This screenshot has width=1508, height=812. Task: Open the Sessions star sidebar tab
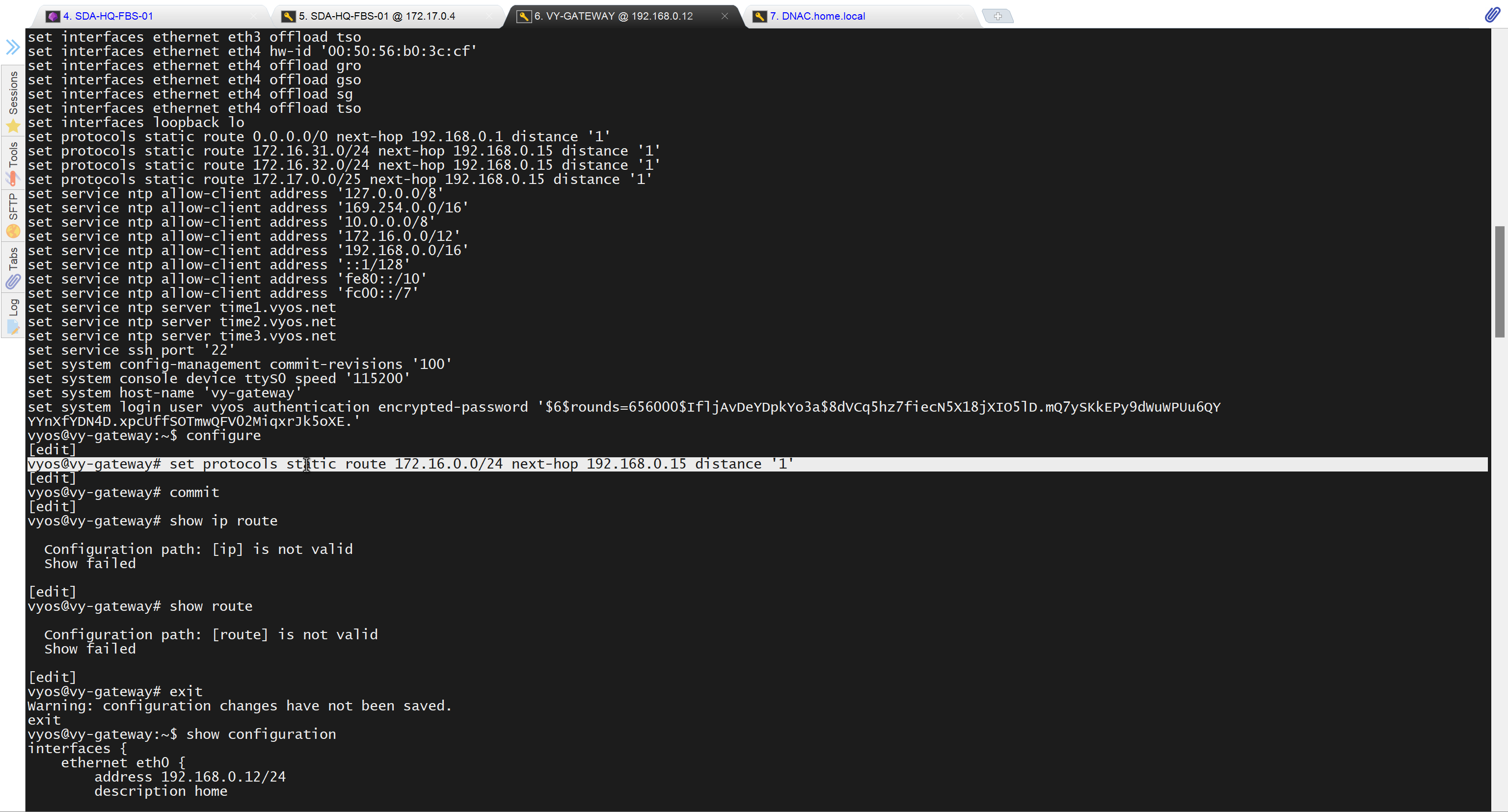point(13,101)
